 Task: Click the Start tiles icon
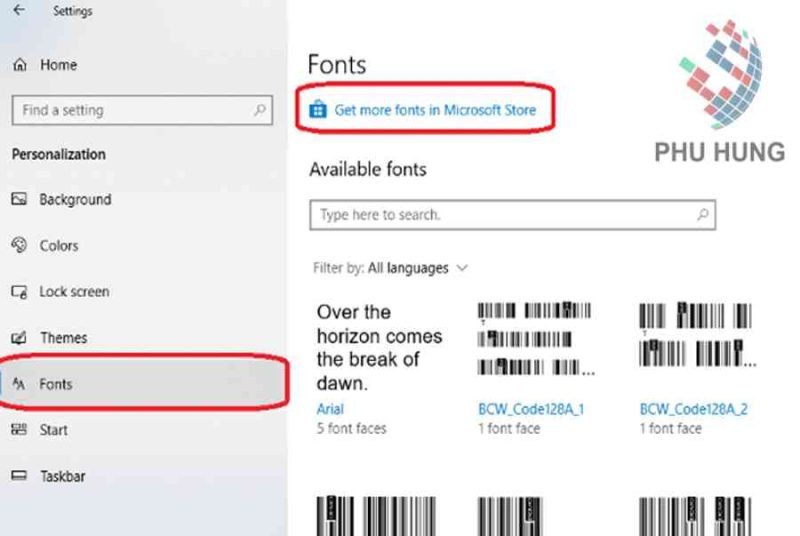[19, 429]
